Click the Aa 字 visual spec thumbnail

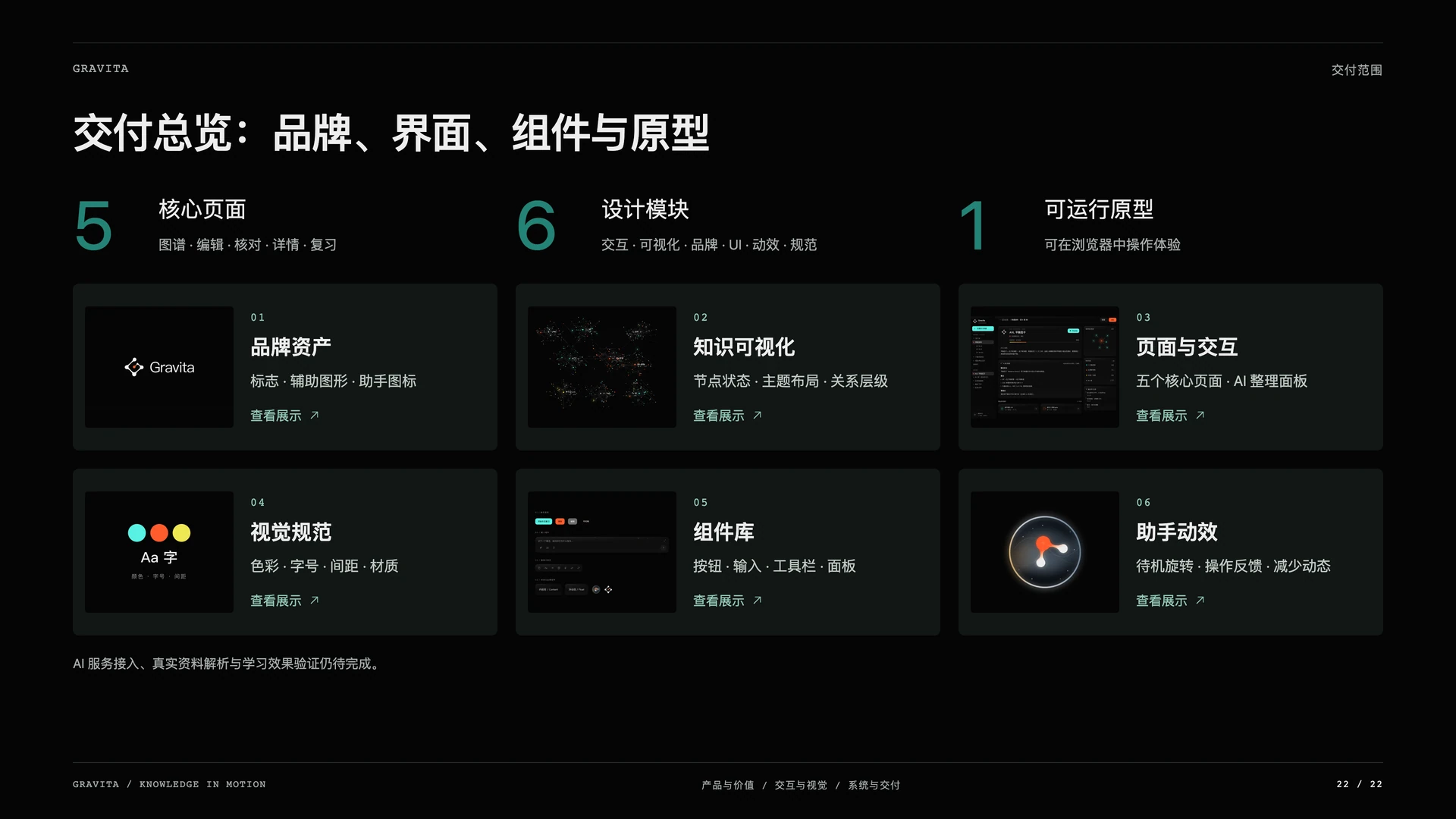pyautogui.click(x=159, y=552)
